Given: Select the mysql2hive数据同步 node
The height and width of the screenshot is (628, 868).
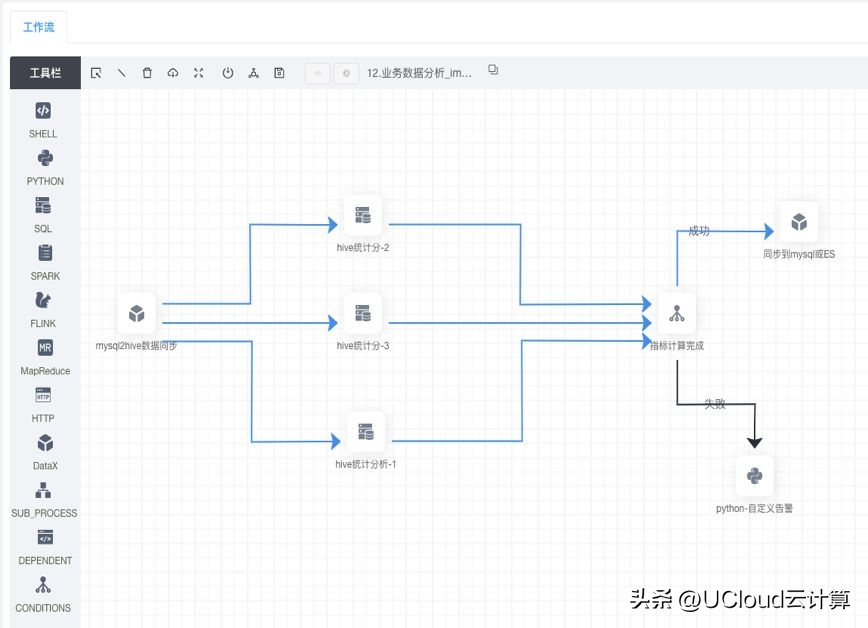Looking at the screenshot, I should pos(137,313).
